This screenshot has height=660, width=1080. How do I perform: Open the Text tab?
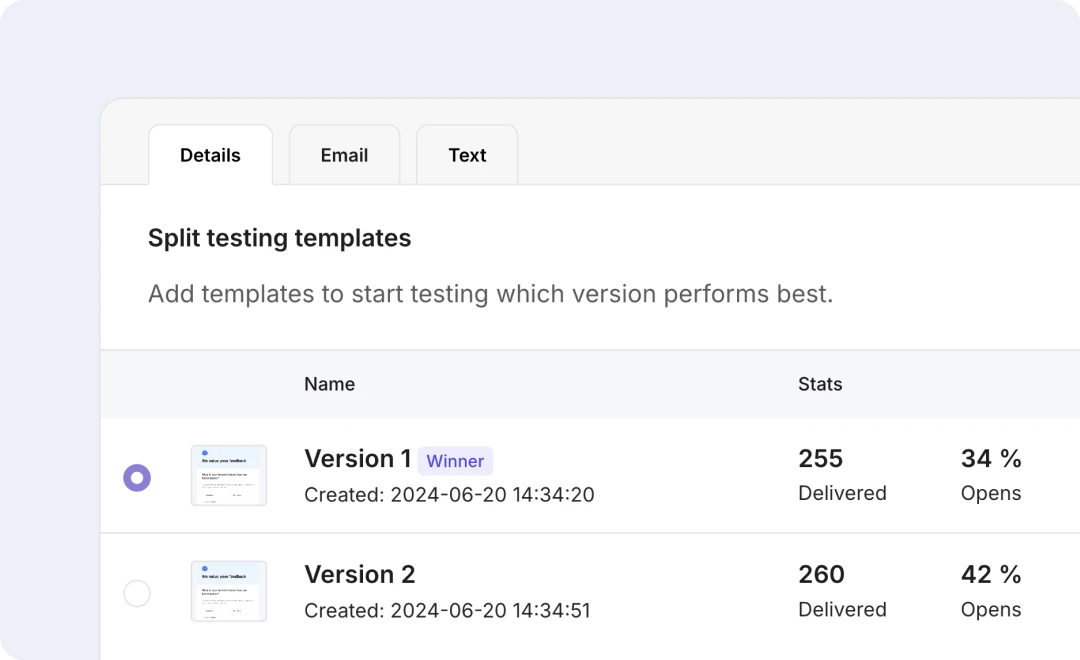tap(467, 155)
